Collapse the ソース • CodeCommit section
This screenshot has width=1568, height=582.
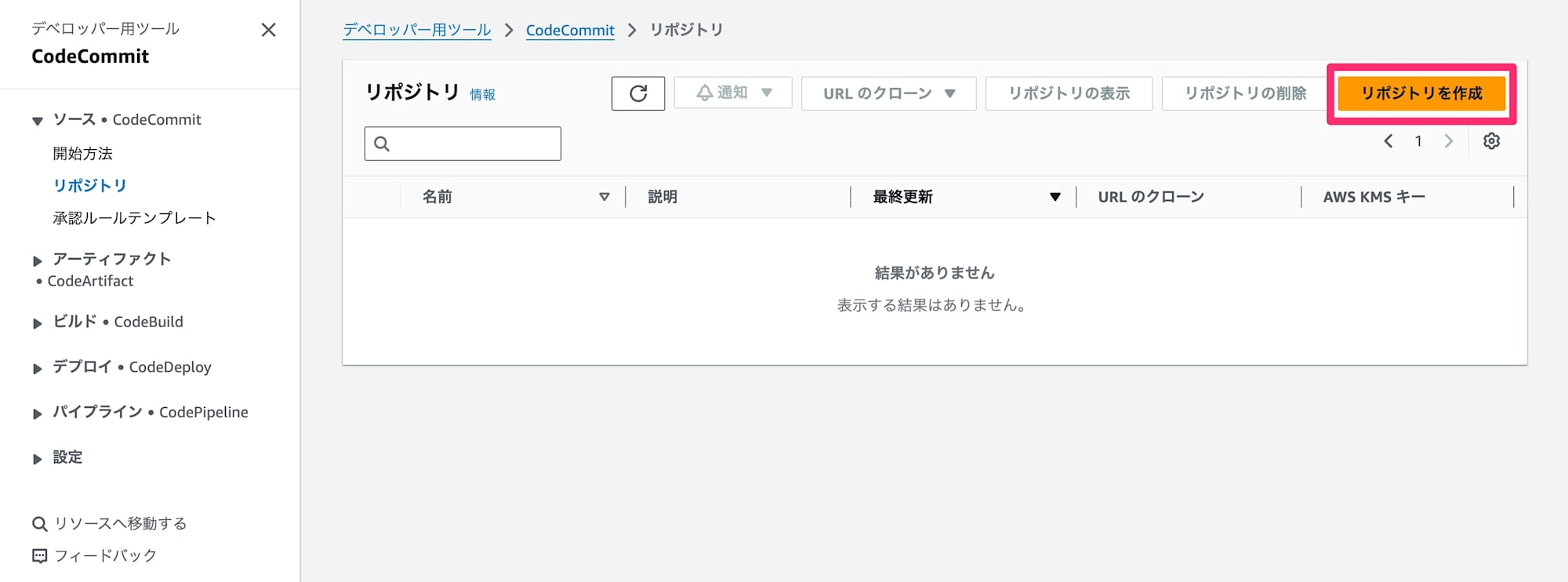[x=37, y=121]
